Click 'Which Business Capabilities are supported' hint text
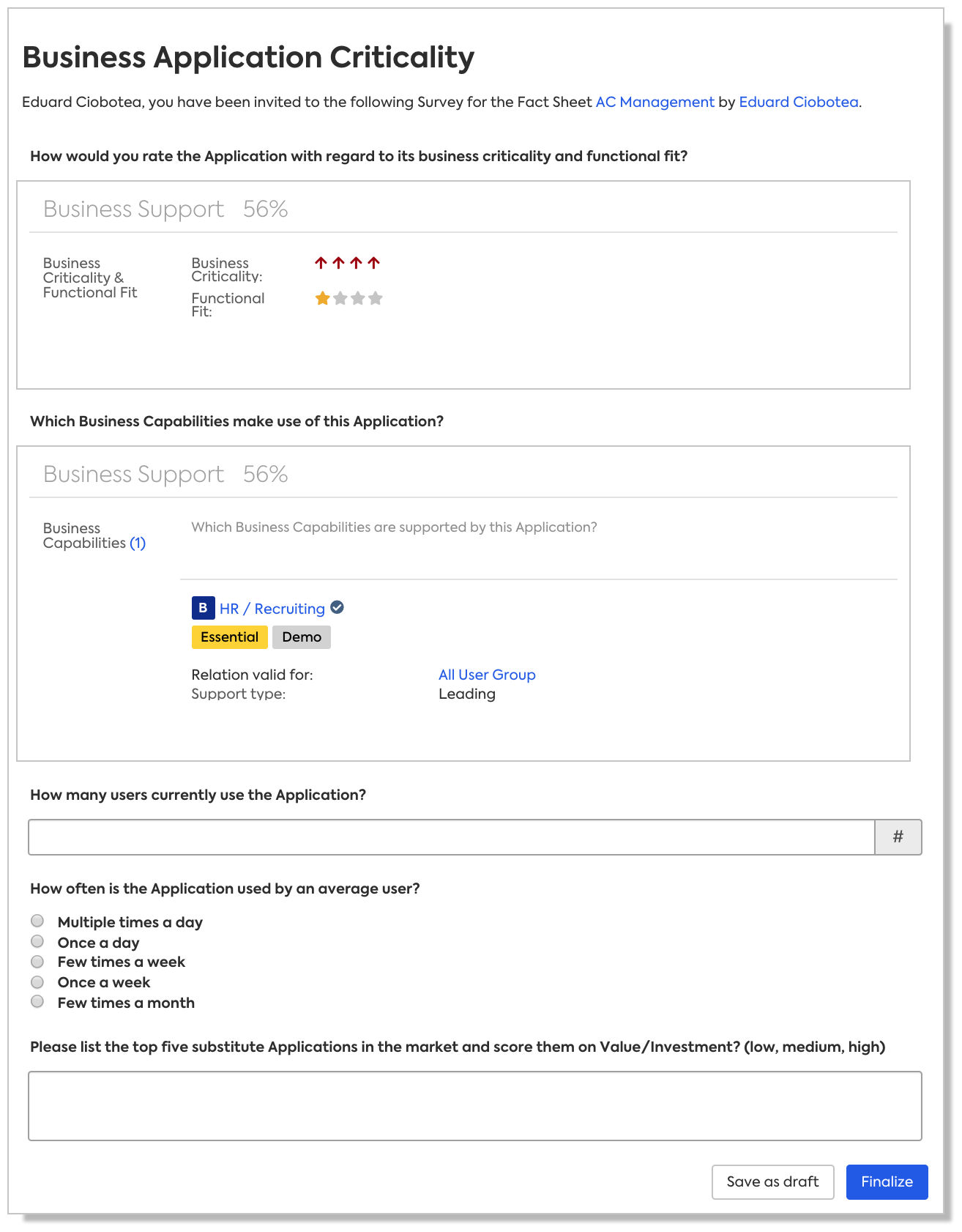Screen dimensions: 962x1232 pos(394,527)
